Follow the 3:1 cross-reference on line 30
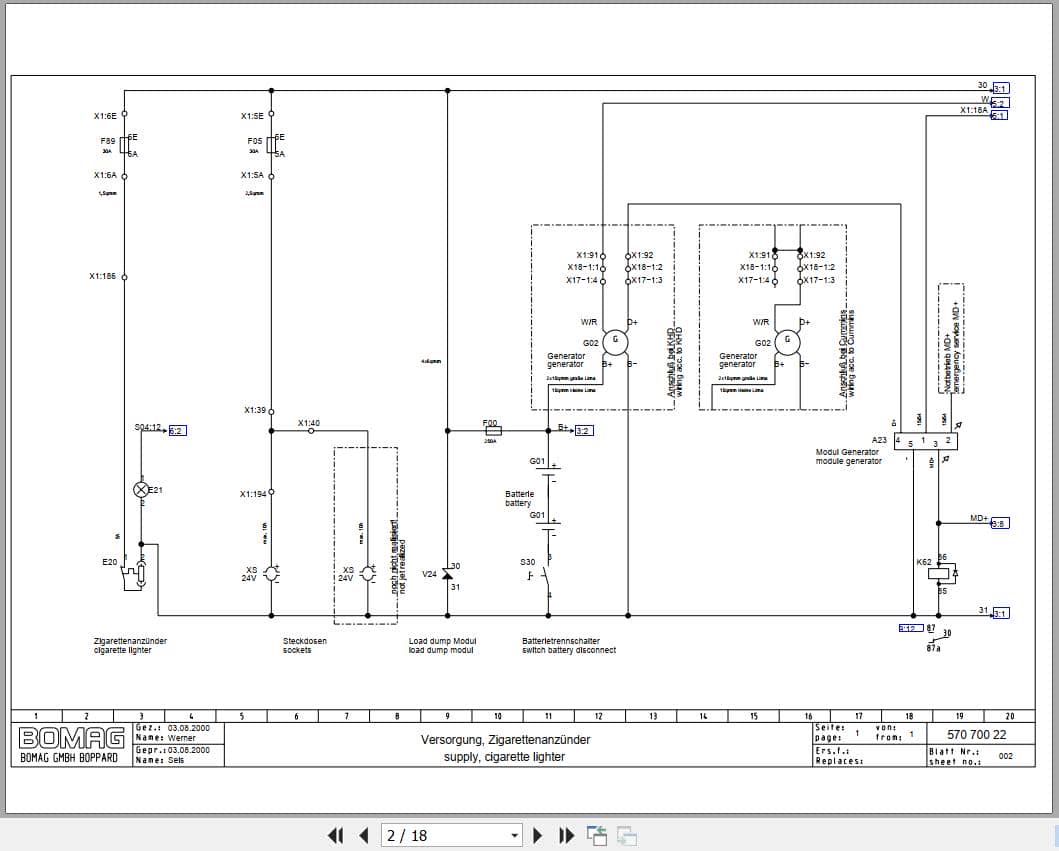Image resolution: width=1059 pixels, height=851 pixels. [1000, 88]
